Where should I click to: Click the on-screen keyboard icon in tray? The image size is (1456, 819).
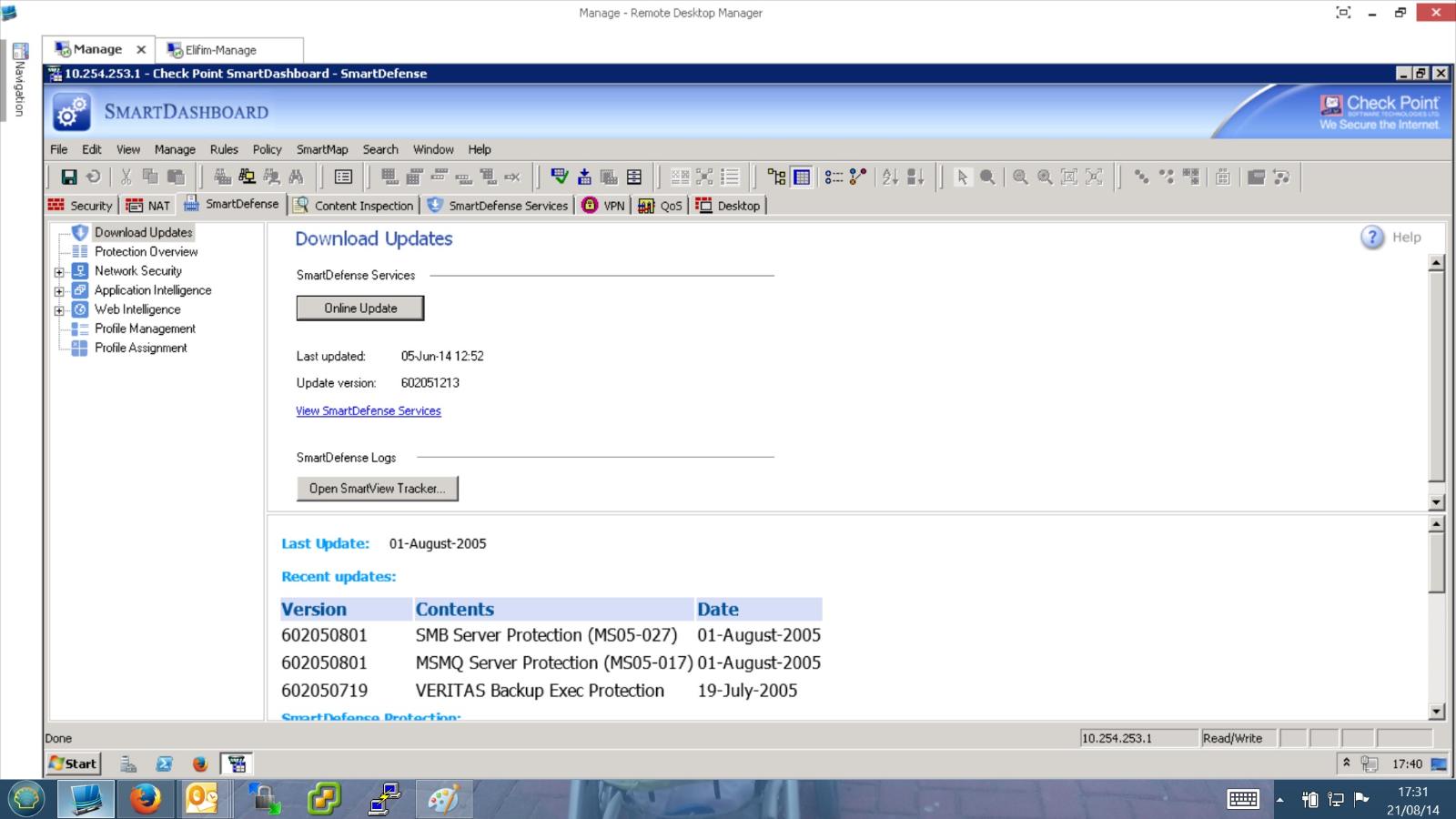click(x=1243, y=799)
